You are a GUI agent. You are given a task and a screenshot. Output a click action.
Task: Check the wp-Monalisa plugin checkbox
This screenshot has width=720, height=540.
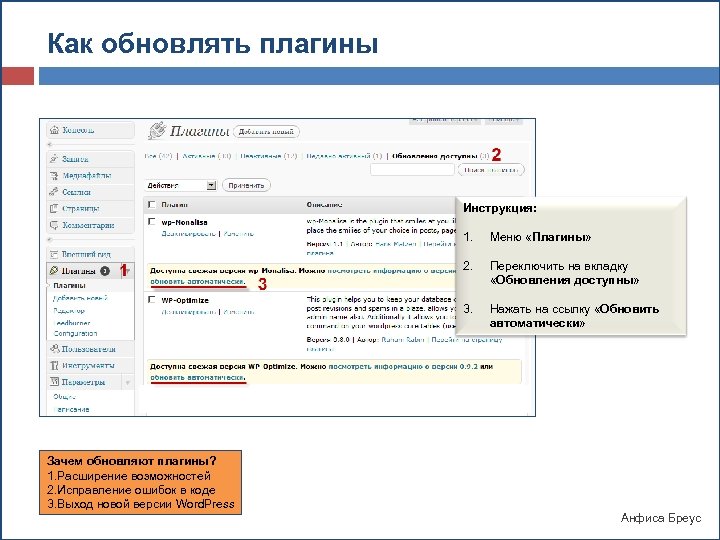tap(152, 222)
